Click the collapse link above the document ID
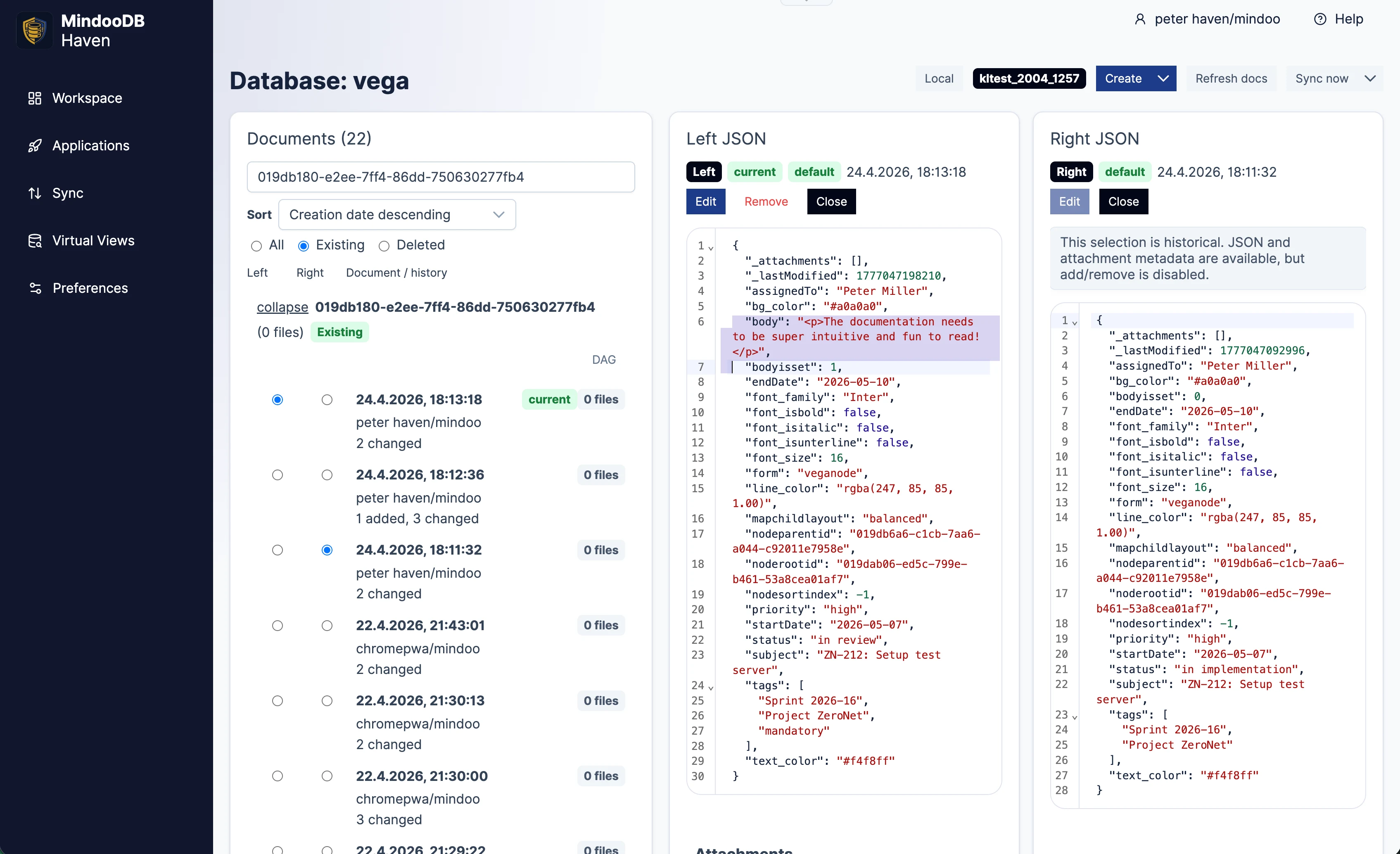Viewport: 1400px width, 854px height. [282, 307]
